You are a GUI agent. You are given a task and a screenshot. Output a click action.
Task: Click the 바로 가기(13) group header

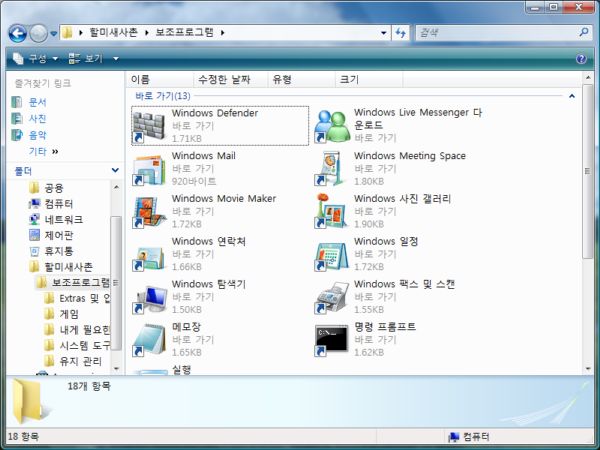click(x=162, y=96)
